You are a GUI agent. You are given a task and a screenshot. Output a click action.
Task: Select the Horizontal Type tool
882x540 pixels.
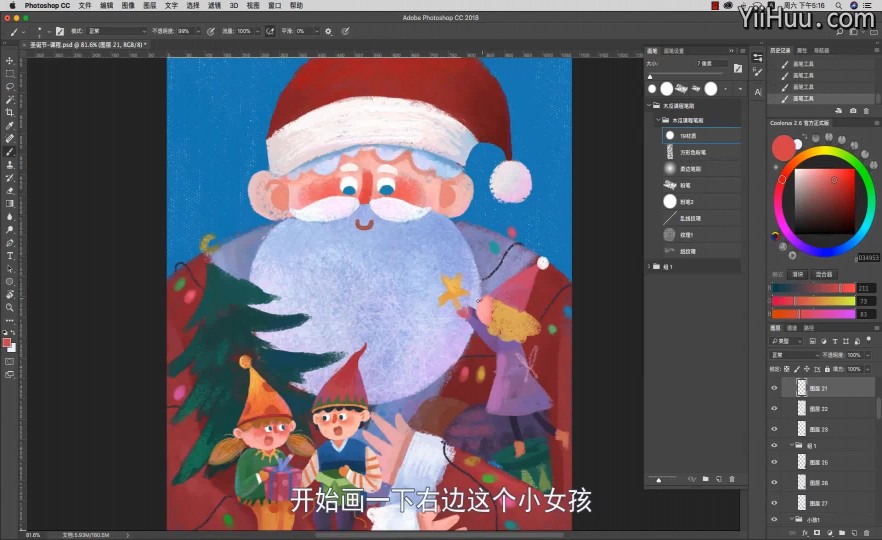pos(10,256)
